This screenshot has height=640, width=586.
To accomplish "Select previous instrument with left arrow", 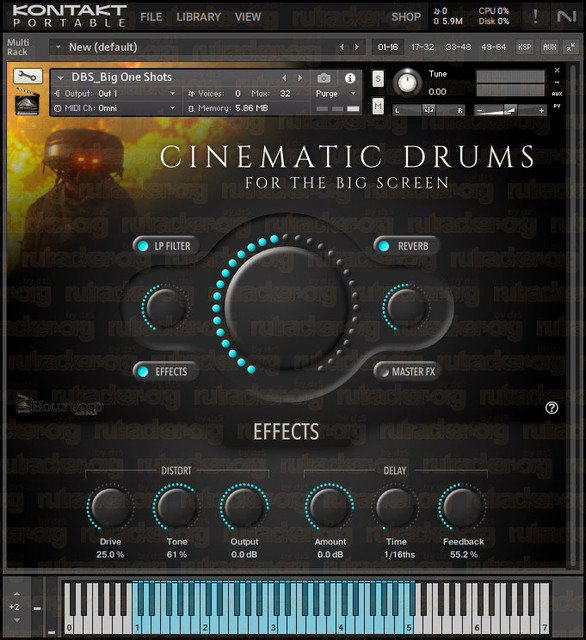I will point(284,78).
